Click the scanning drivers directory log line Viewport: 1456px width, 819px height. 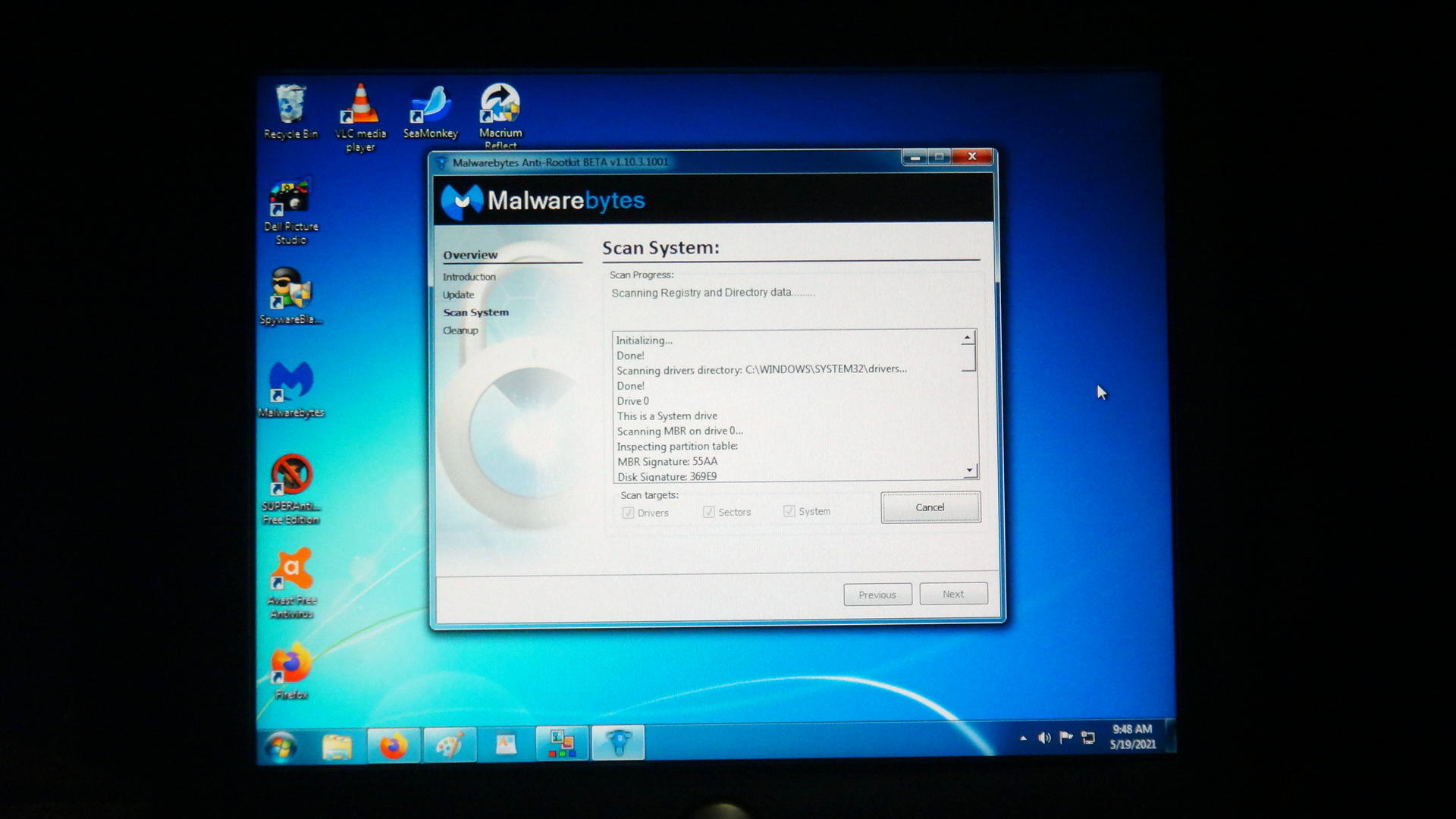click(761, 370)
